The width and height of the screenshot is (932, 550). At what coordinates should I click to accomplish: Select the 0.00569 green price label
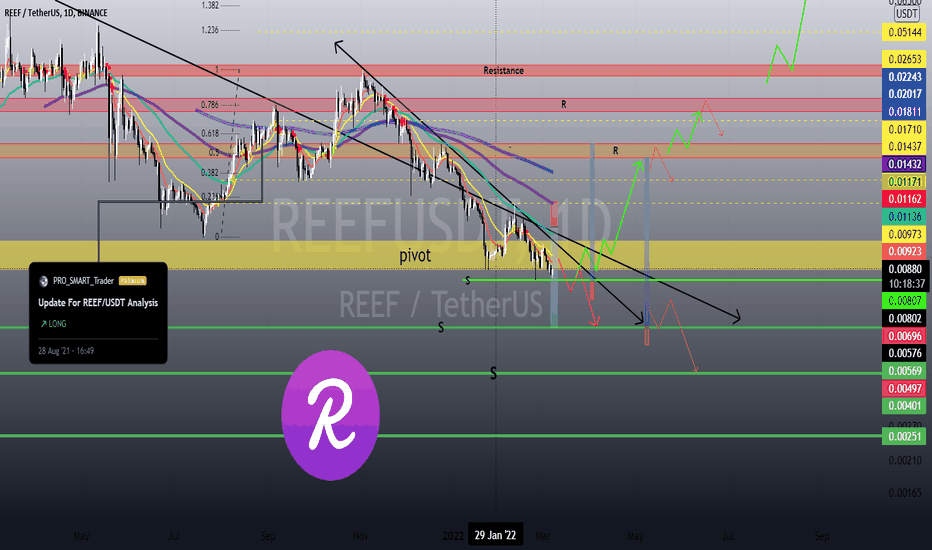pyautogui.click(x=905, y=371)
